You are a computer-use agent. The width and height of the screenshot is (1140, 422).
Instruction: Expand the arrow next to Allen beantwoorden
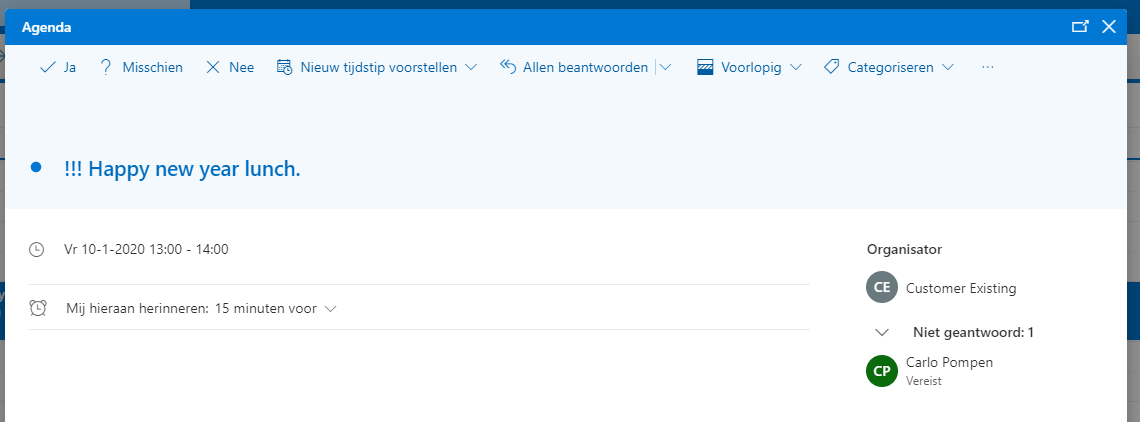665,67
